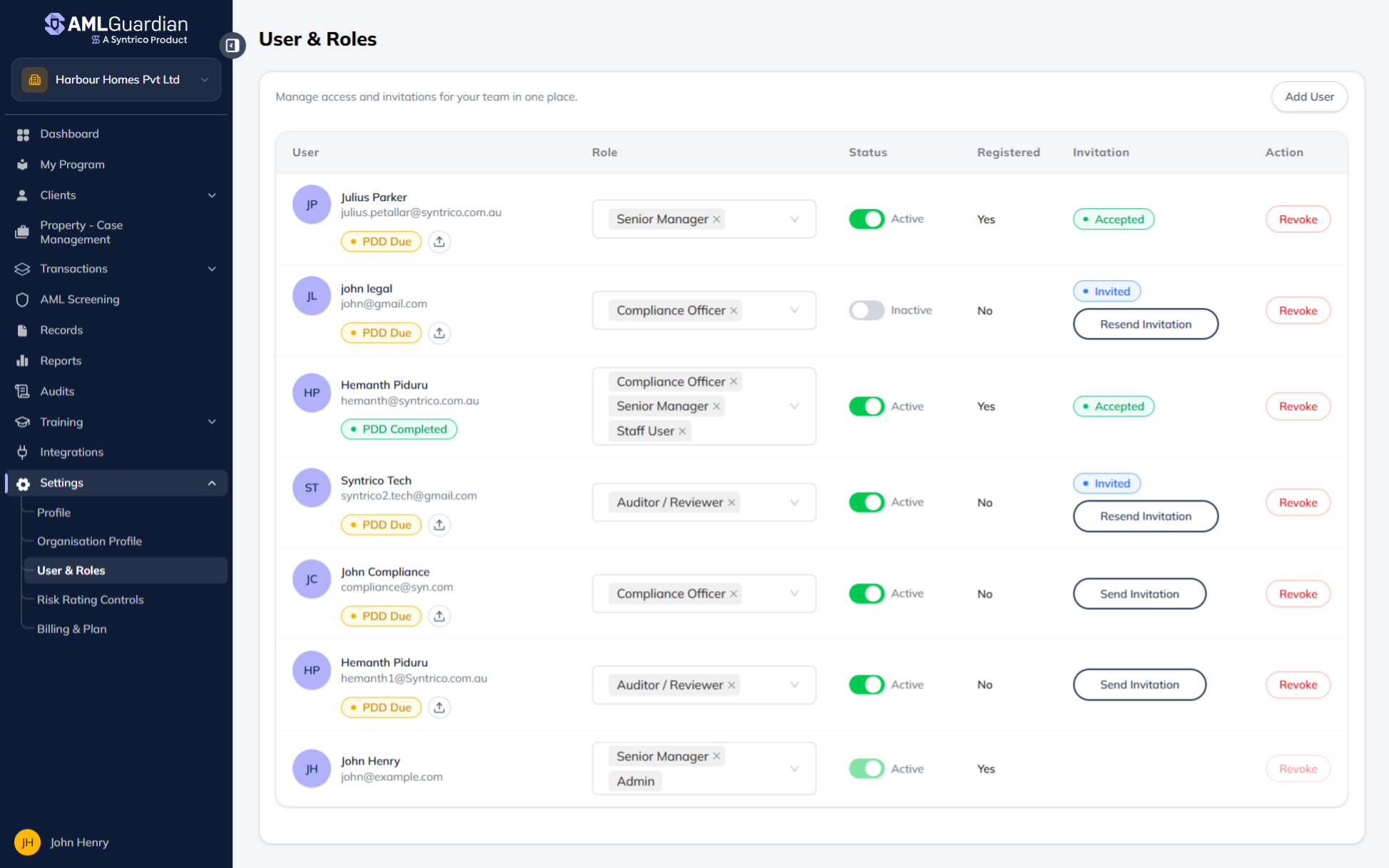Click the upload icon in John Compliance's row
This screenshot has width=1389, height=868.
pos(439,616)
